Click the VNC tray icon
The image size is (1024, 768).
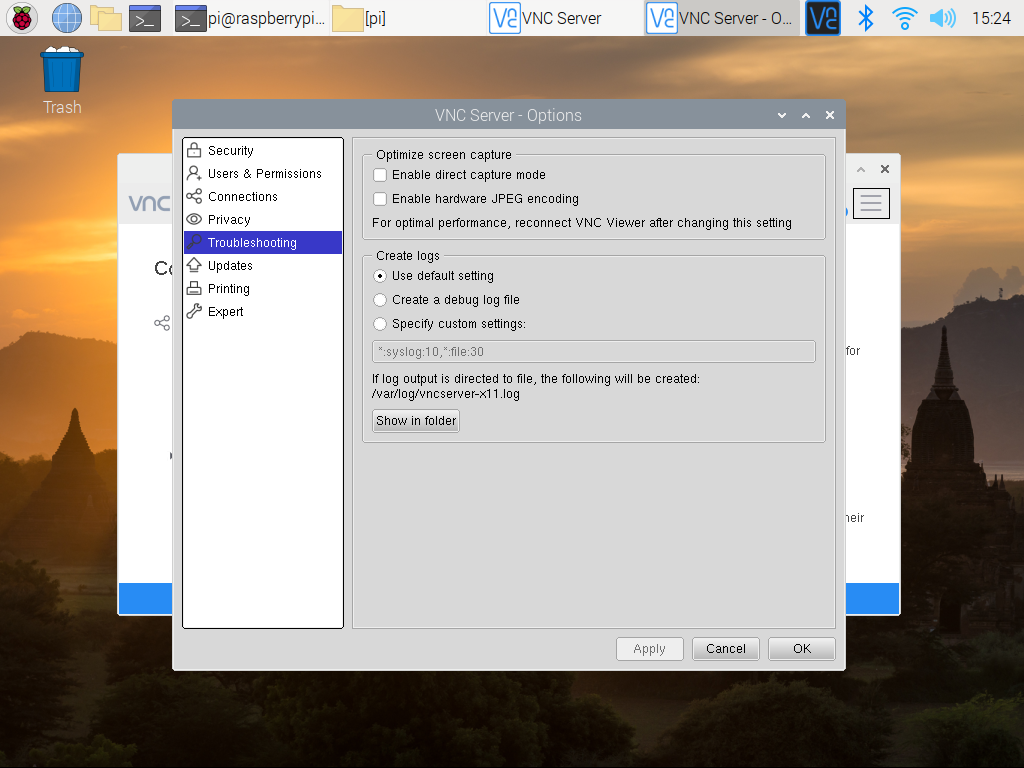coord(822,18)
